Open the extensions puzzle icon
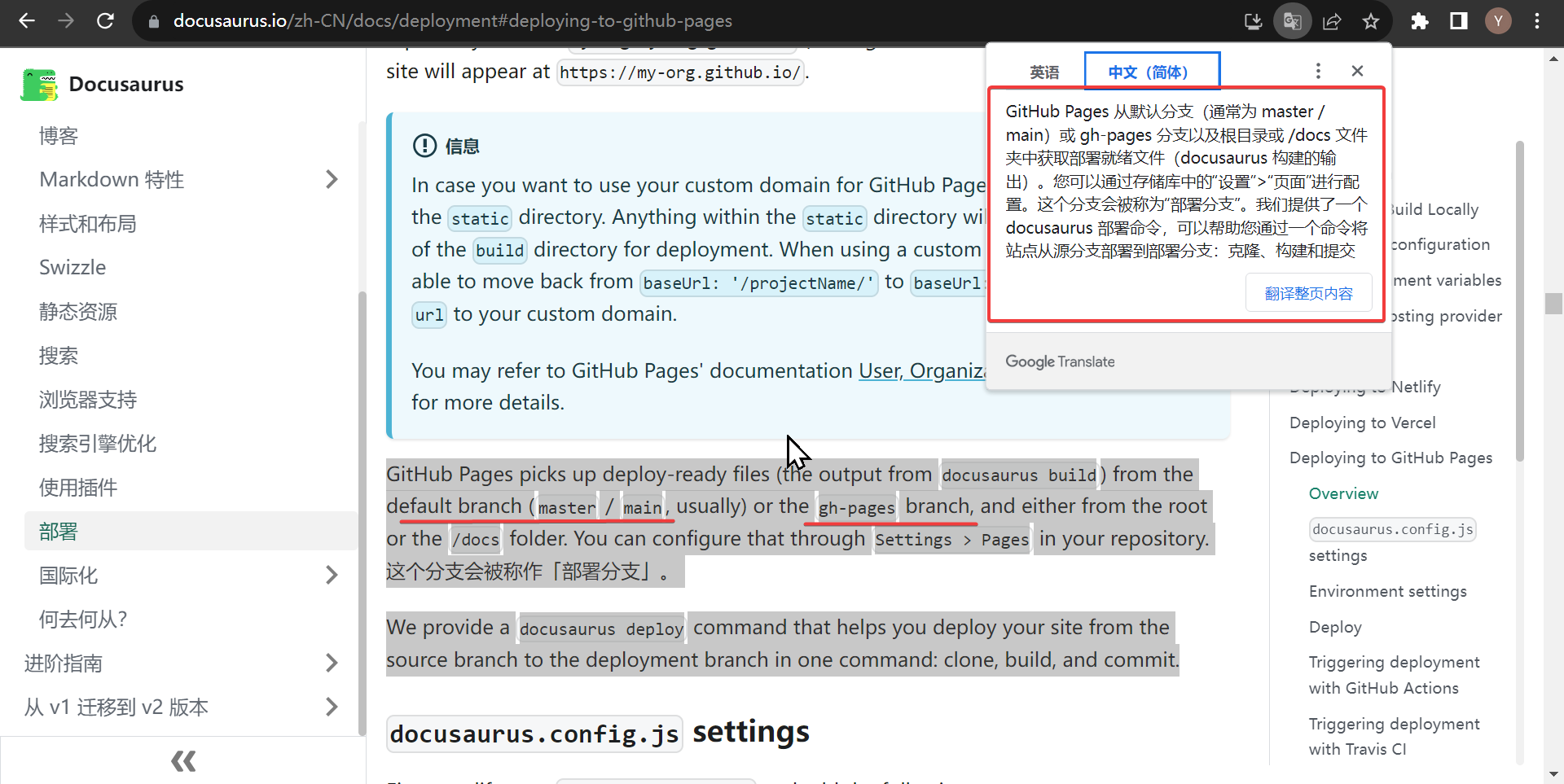 [1420, 21]
